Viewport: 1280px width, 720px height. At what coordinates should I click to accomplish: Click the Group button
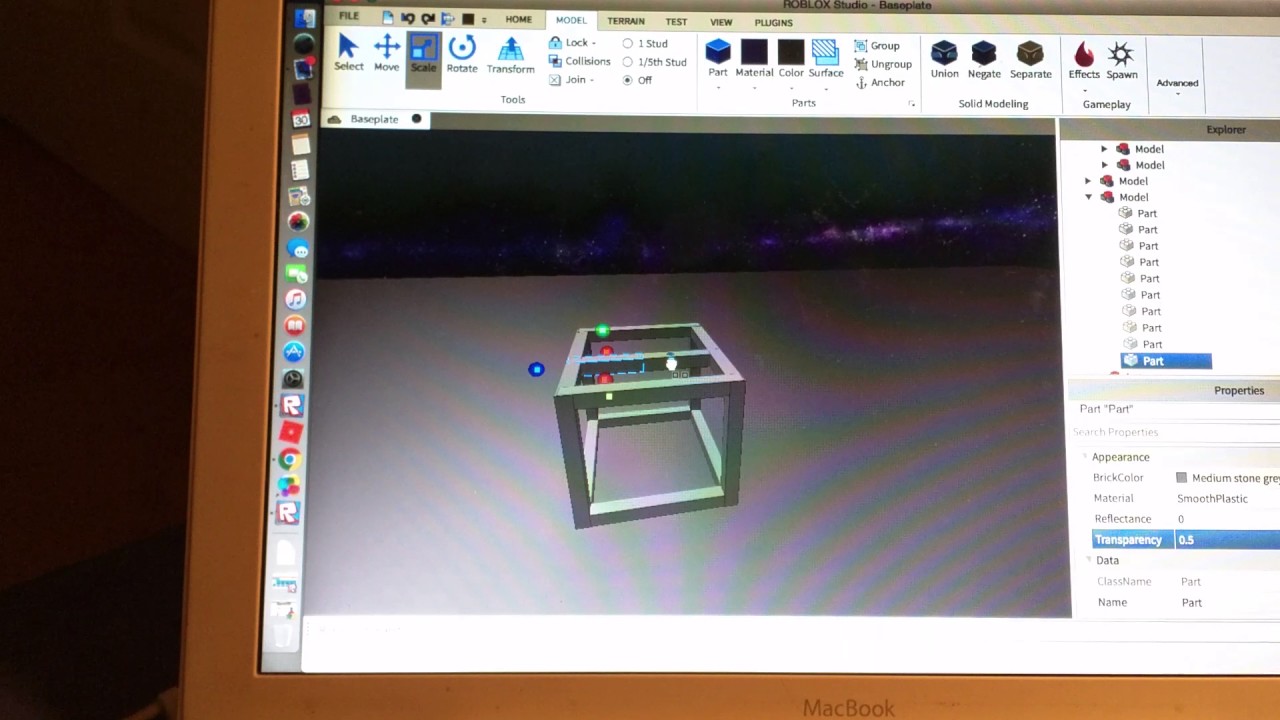click(877, 46)
